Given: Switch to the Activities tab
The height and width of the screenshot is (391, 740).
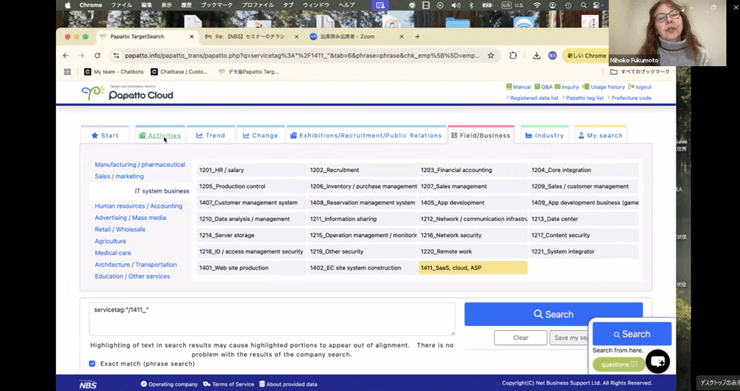Looking at the screenshot, I should click(160, 136).
